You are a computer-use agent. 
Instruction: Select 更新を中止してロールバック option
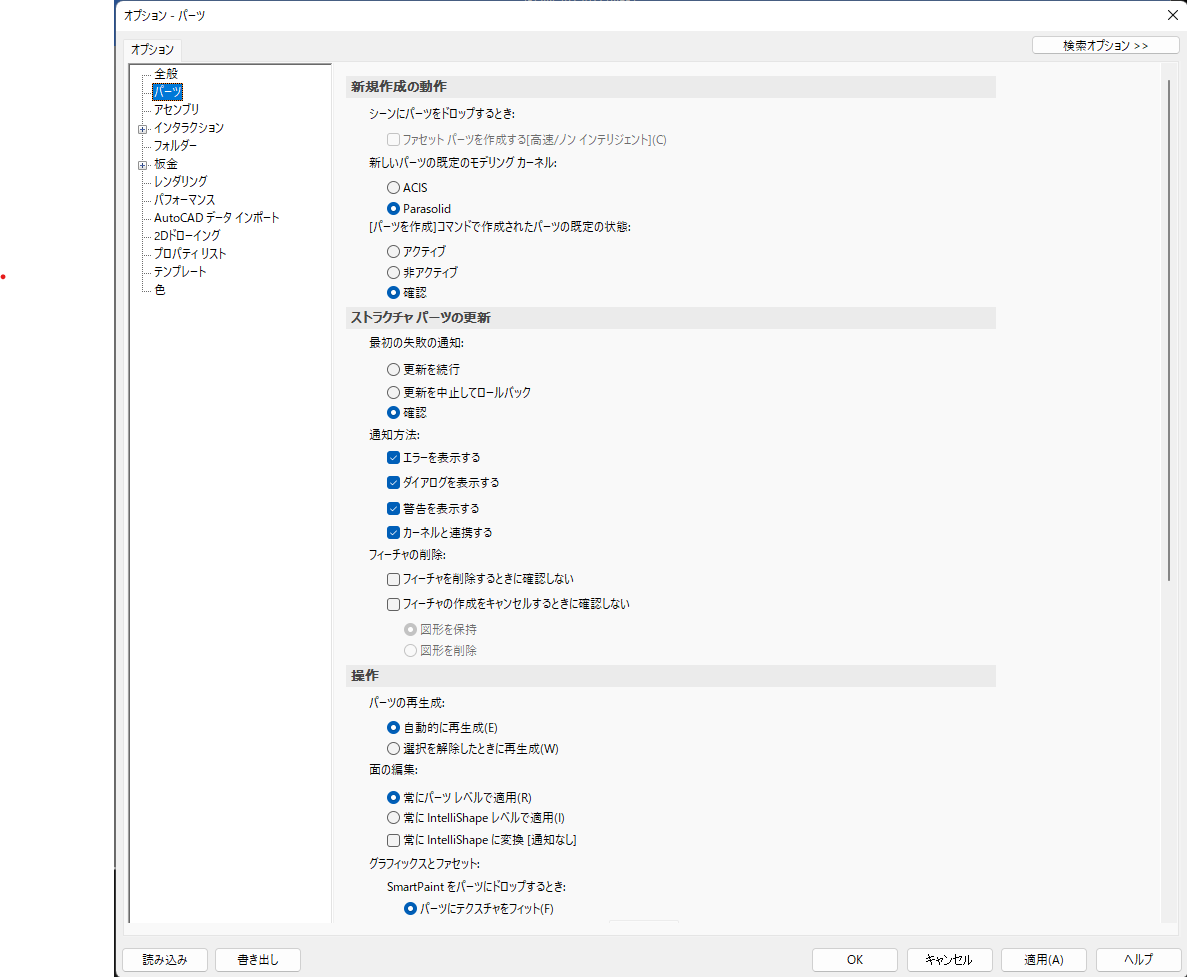point(394,392)
